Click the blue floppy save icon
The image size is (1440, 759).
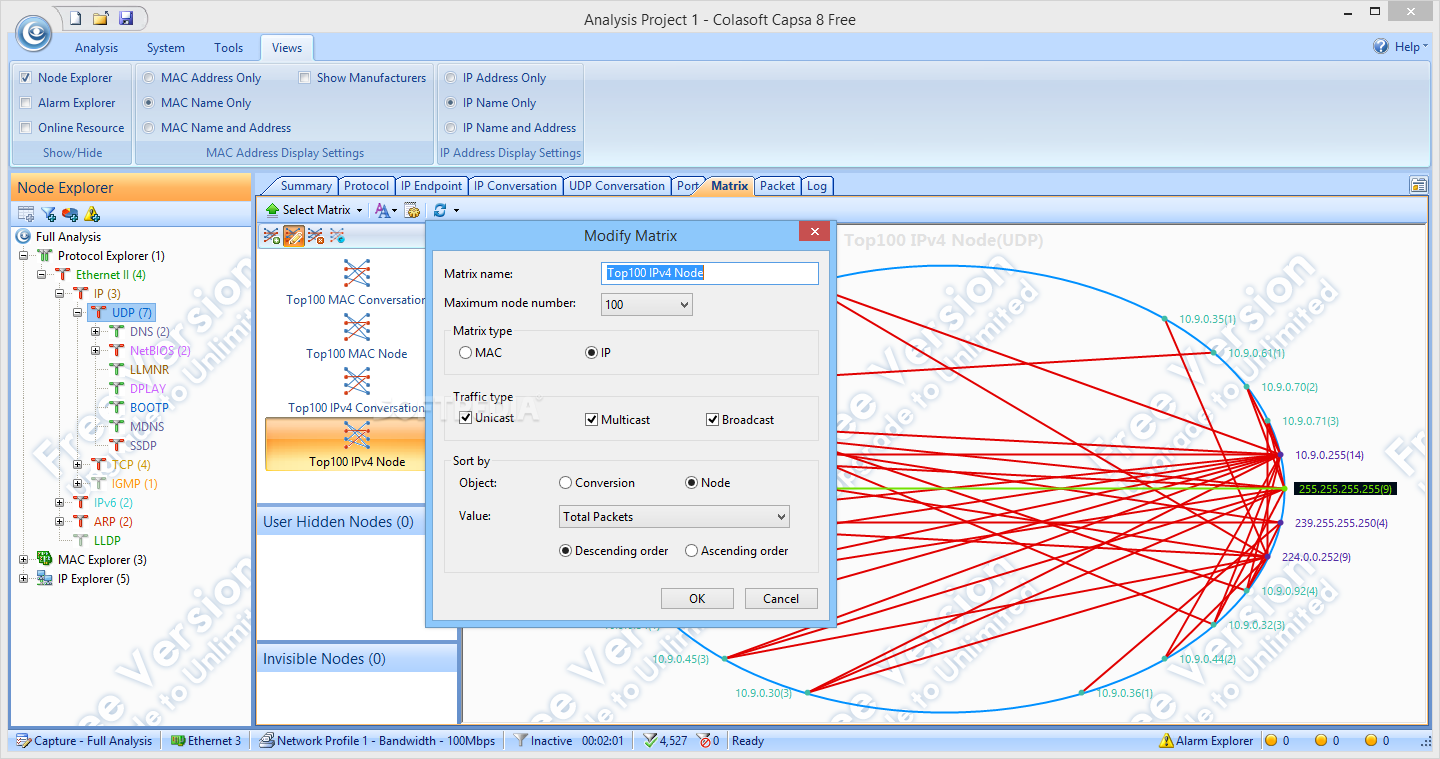point(126,18)
